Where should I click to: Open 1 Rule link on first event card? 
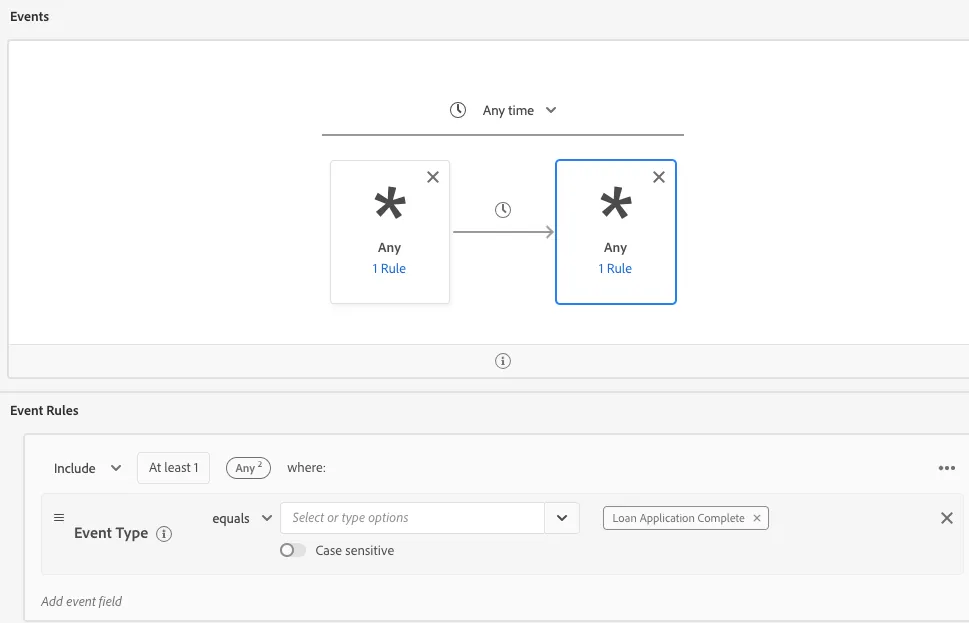pos(389,269)
